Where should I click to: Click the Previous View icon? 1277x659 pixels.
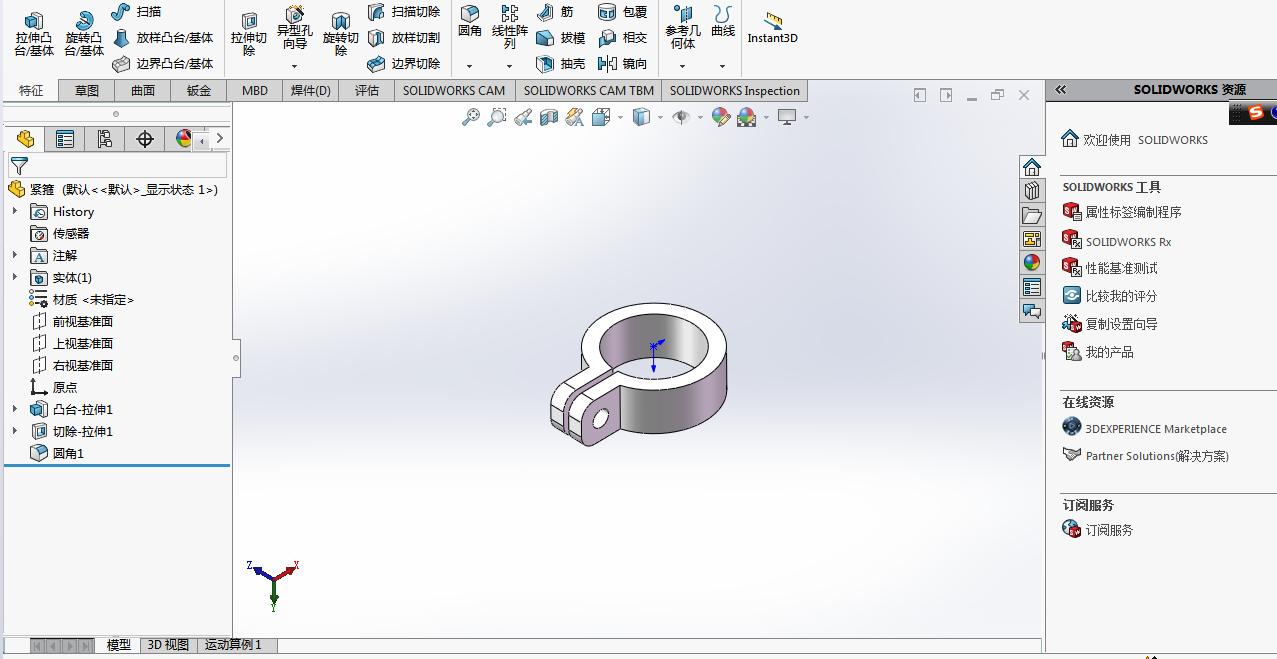[x=523, y=117]
